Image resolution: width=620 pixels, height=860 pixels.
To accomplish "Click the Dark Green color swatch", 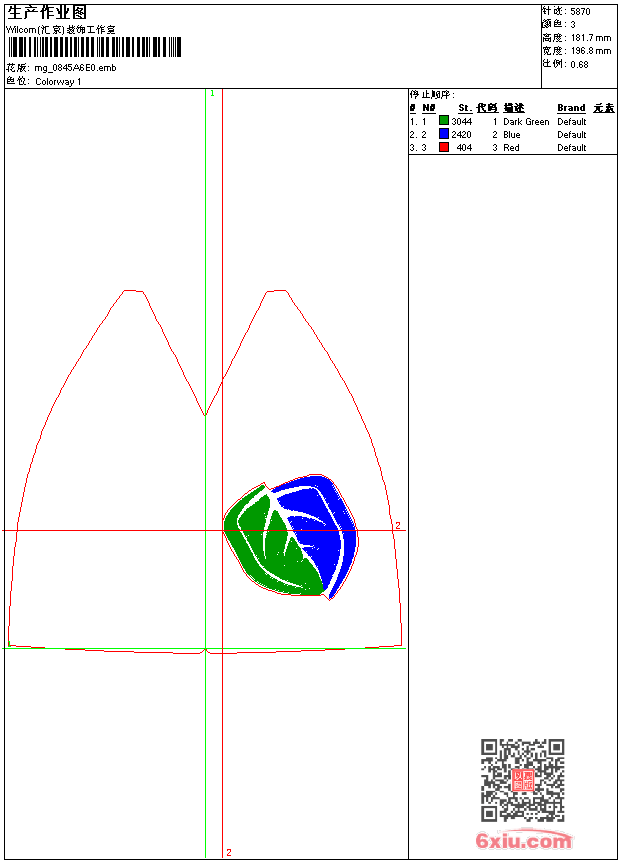I will [444, 121].
